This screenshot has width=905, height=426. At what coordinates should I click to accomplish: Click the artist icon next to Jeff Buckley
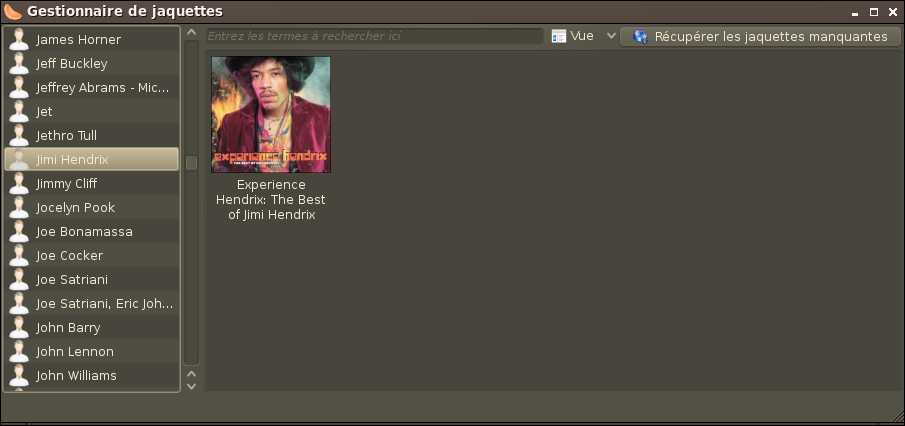point(18,64)
